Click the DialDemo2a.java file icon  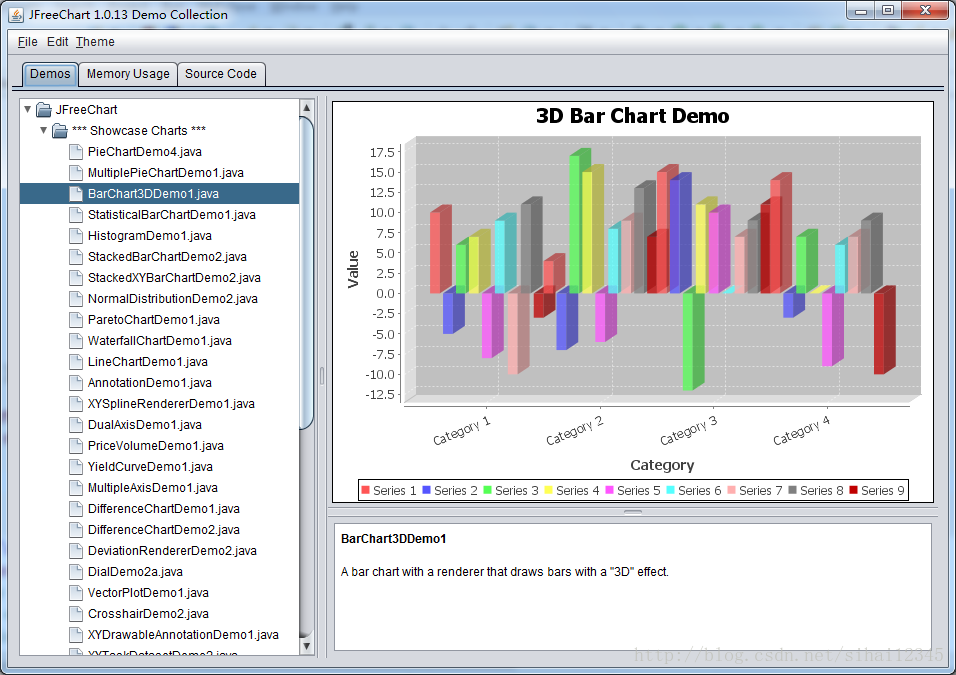point(76,572)
